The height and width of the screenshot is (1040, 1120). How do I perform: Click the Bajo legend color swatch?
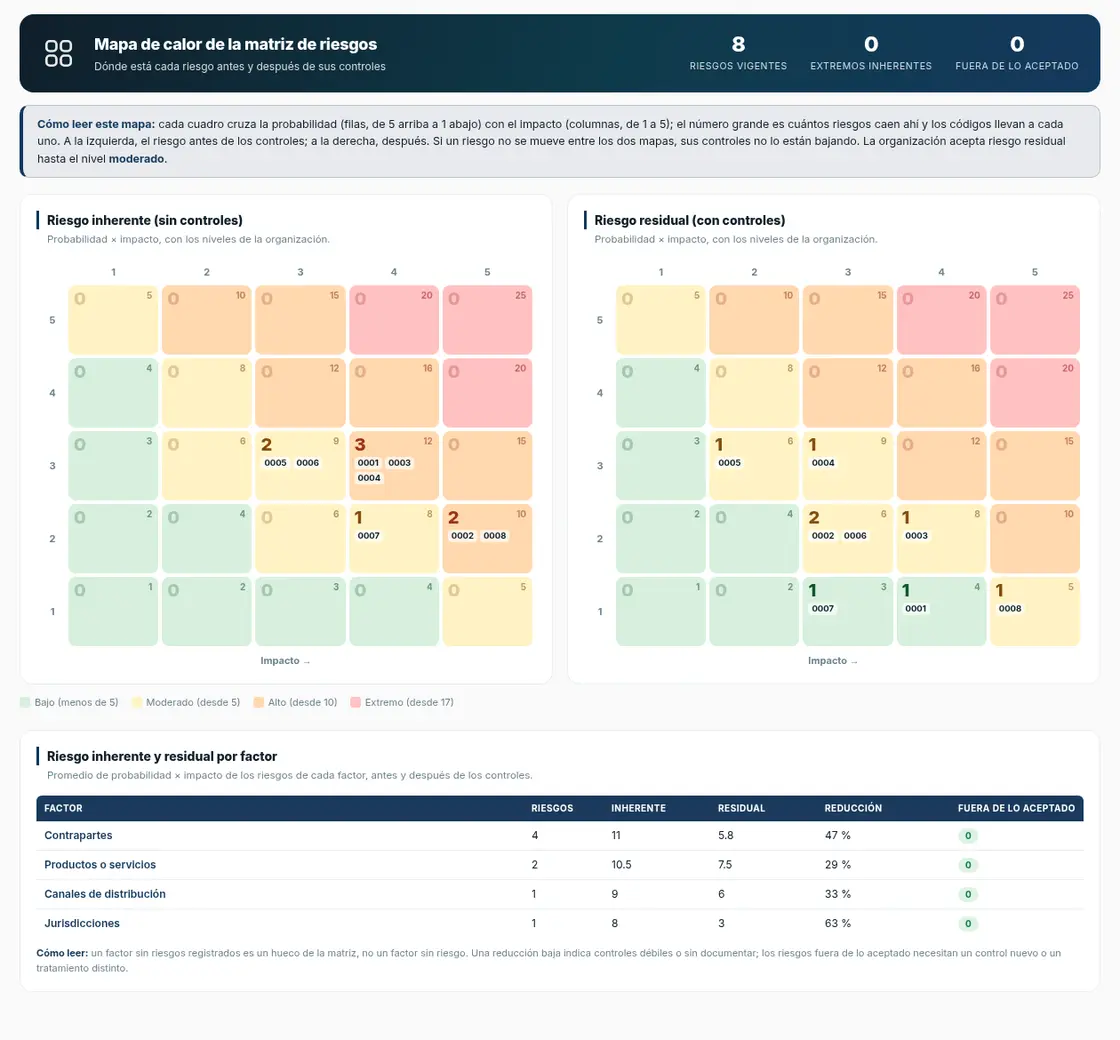[x=25, y=702]
